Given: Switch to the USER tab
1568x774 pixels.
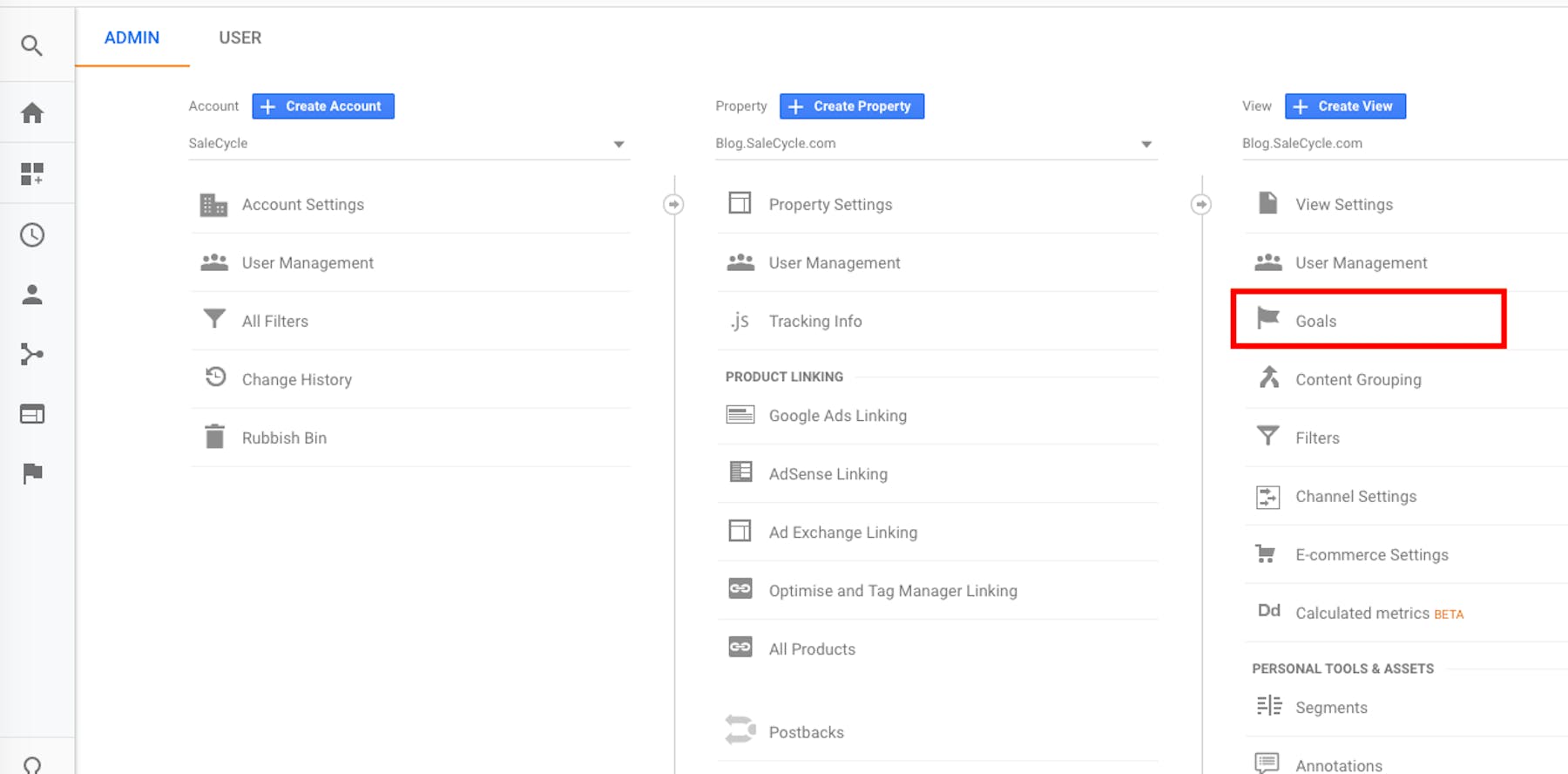Looking at the screenshot, I should [x=240, y=37].
